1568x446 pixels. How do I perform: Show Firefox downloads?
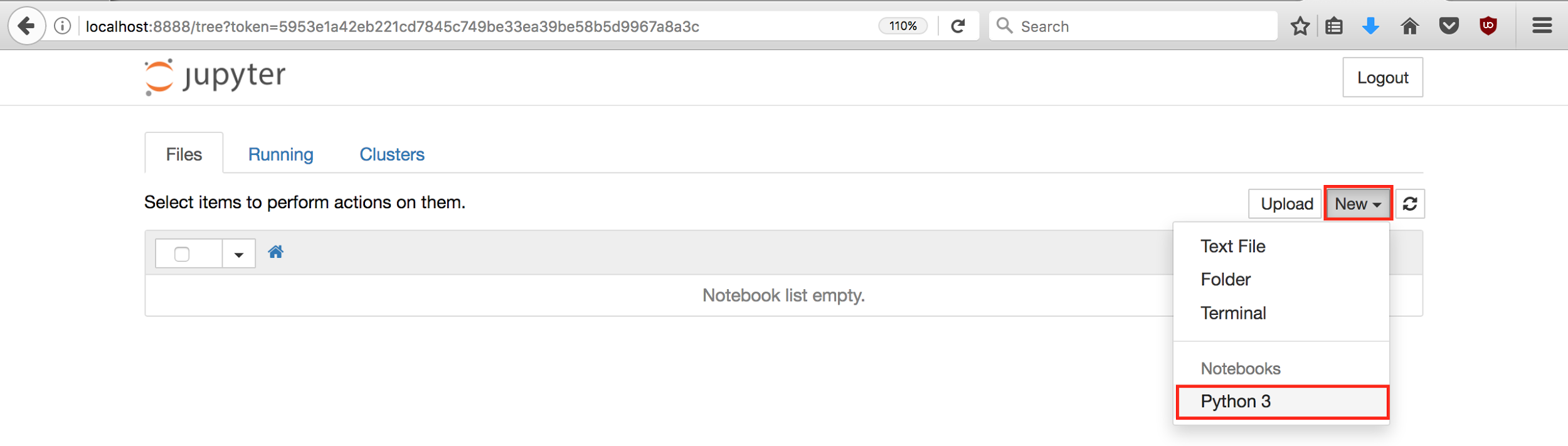1371,26
